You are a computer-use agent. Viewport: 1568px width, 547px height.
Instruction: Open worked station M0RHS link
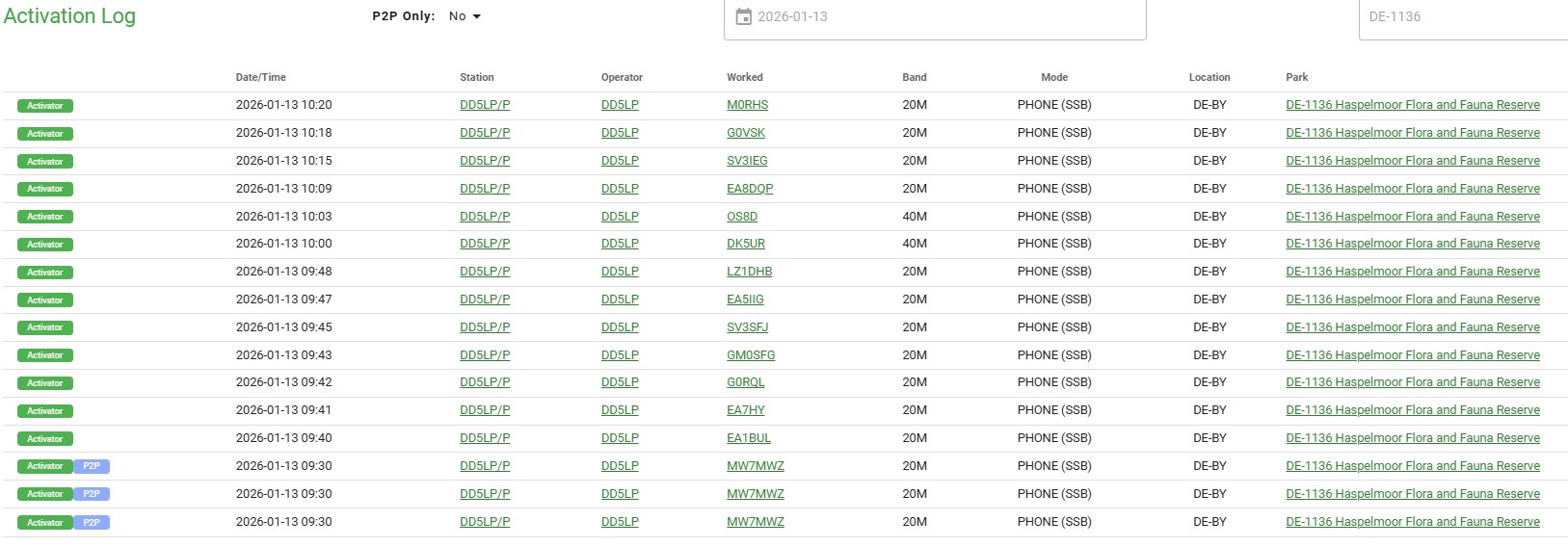[747, 105]
